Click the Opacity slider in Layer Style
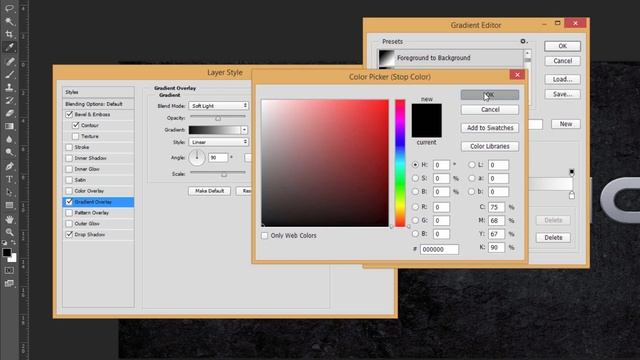The height and width of the screenshot is (360, 640). point(218,118)
